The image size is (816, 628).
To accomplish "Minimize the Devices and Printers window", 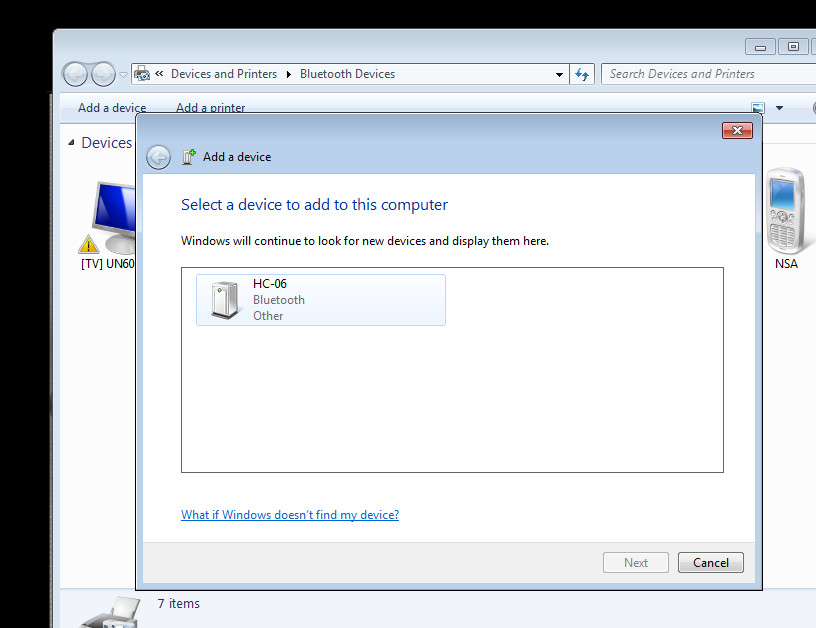I will 760,47.
